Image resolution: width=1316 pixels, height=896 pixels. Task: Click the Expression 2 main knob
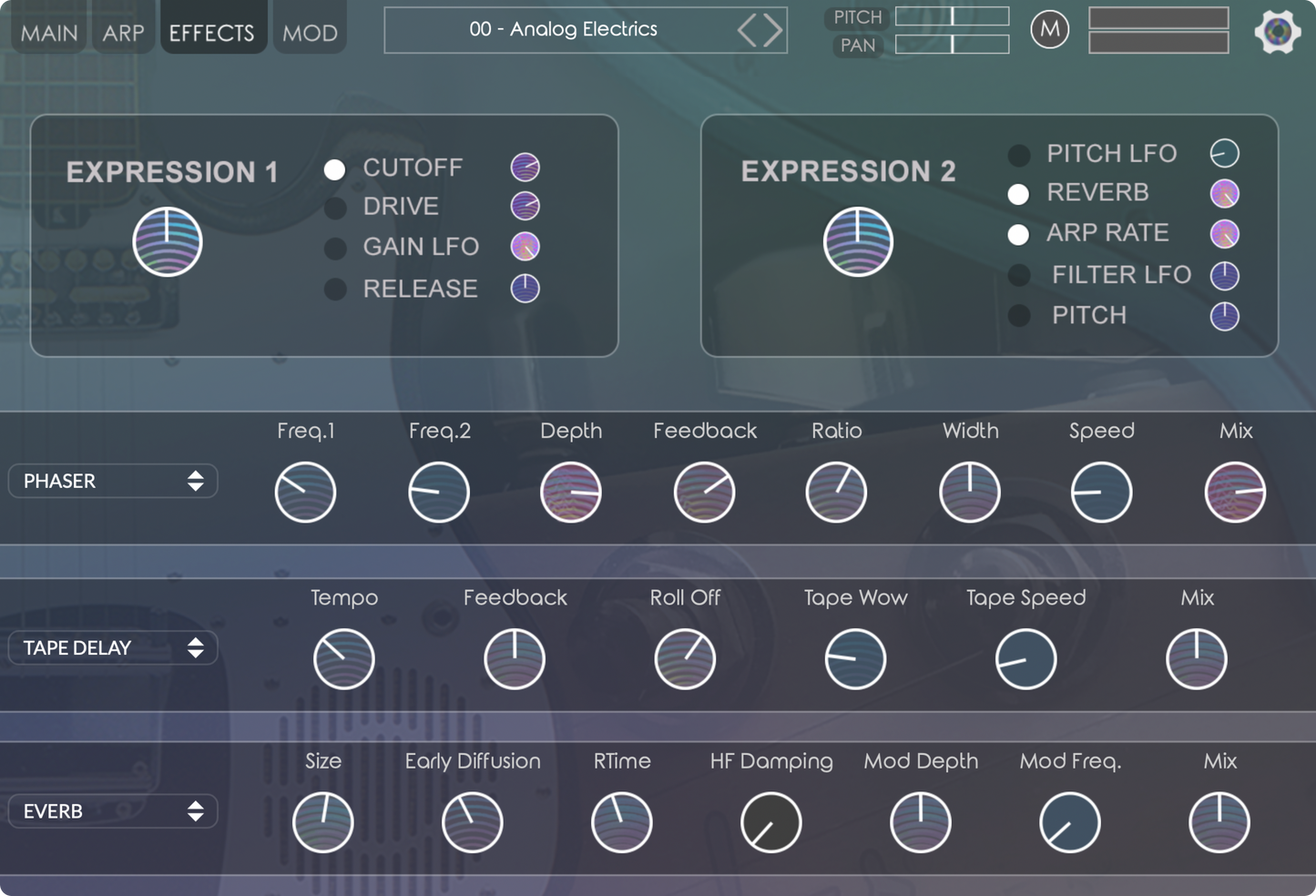coord(858,242)
